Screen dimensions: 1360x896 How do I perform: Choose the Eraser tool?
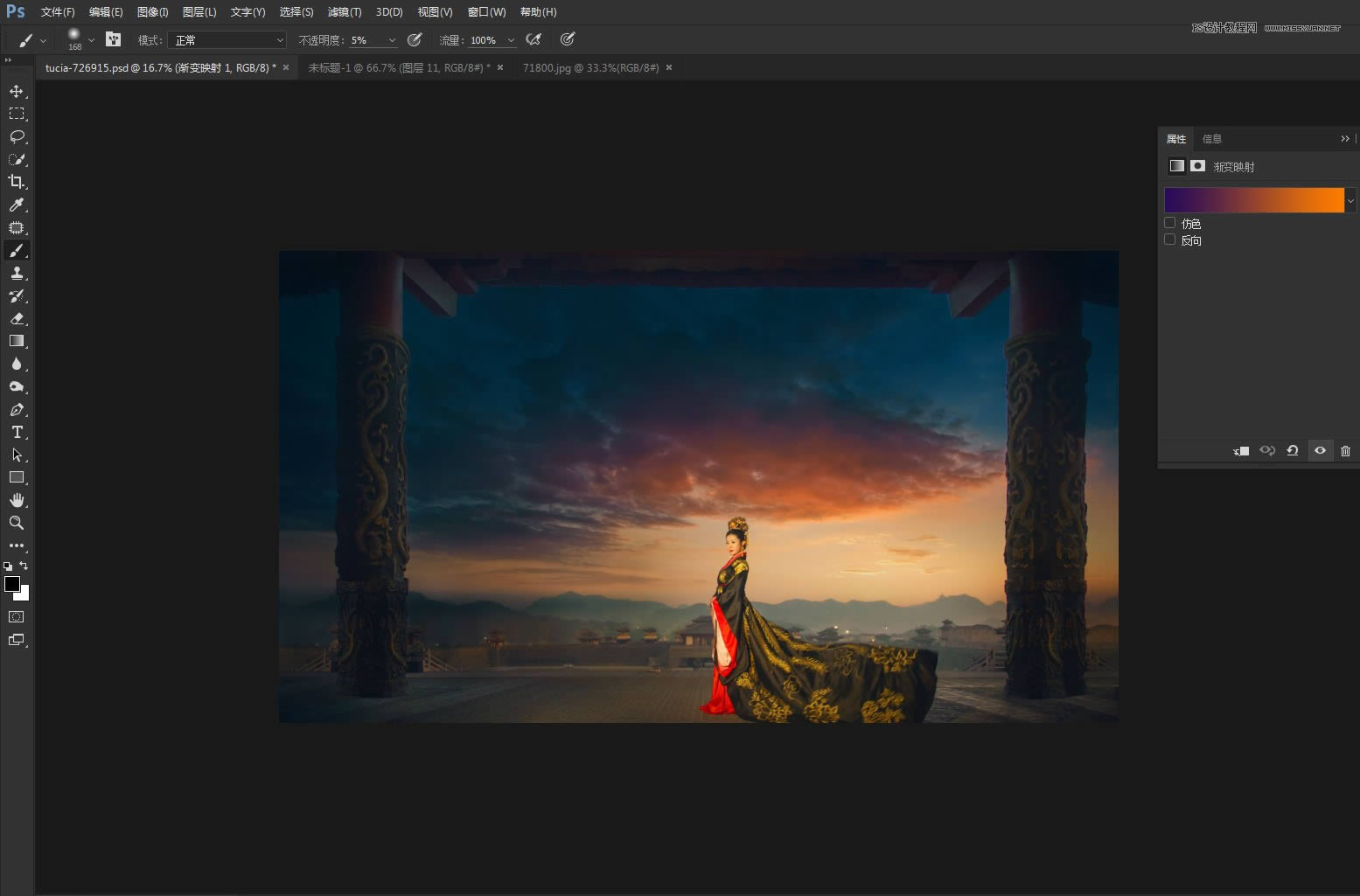point(16,318)
